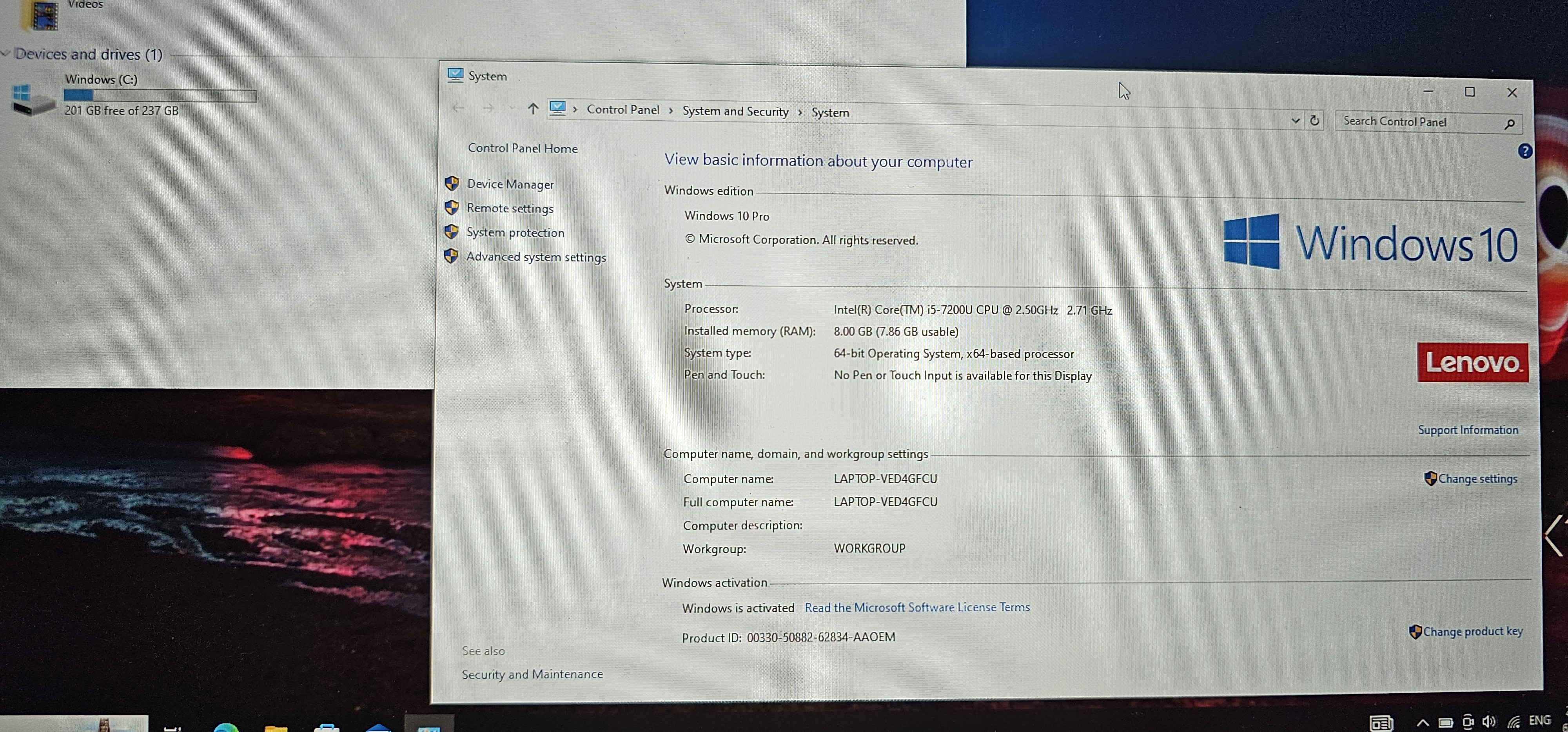Open File Explorer from taskbar
Viewport: 1568px width, 732px height.
pos(276,728)
